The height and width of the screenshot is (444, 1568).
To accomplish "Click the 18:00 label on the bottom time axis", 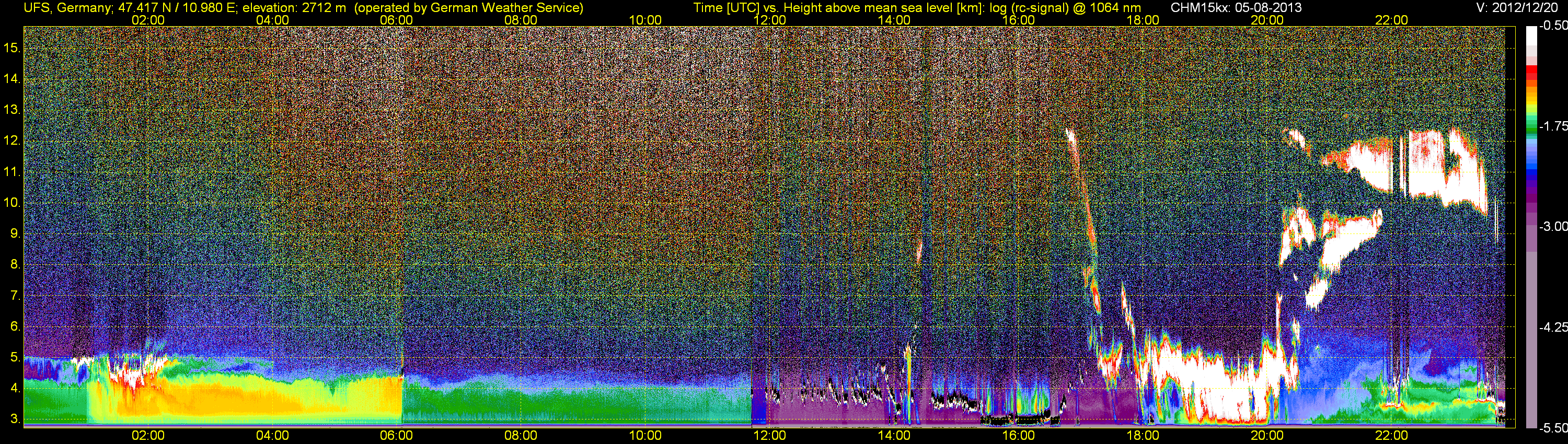I will click(1143, 436).
